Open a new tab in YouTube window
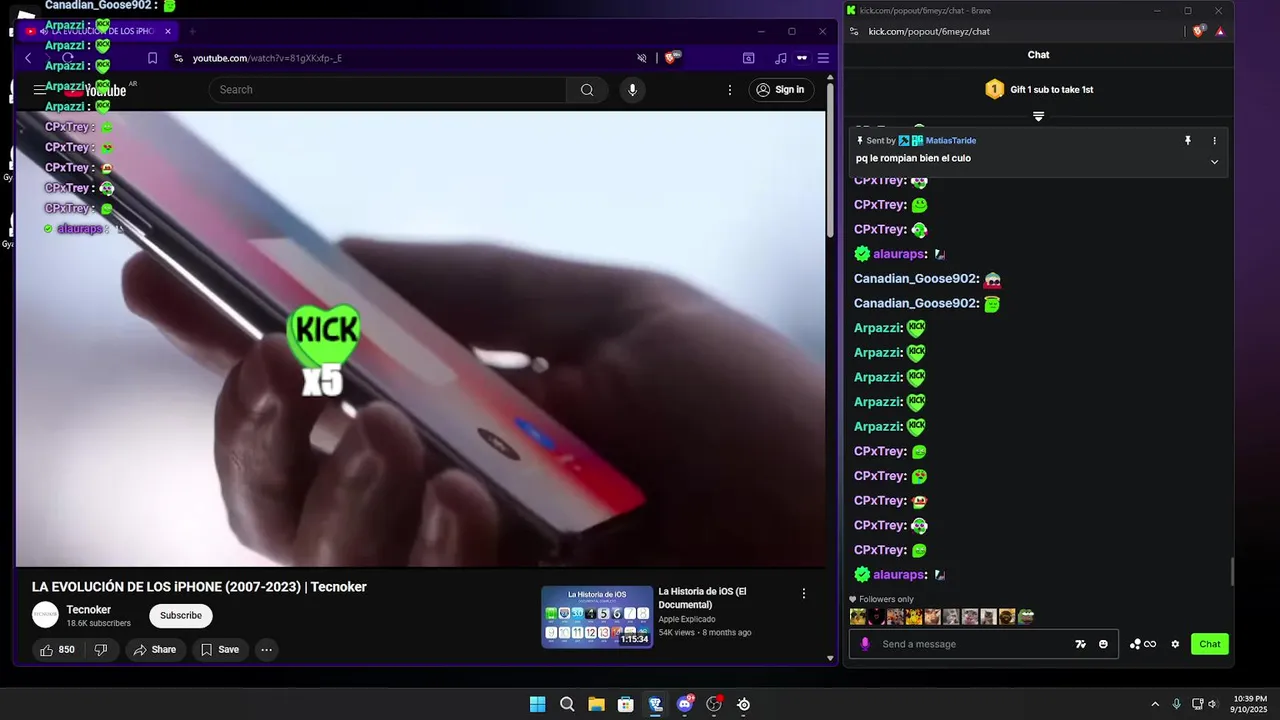 [x=192, y=31]
